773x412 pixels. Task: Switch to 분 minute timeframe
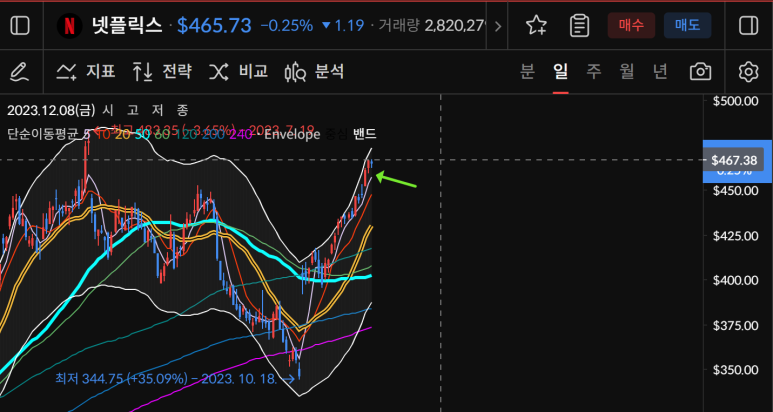point(527,72)
